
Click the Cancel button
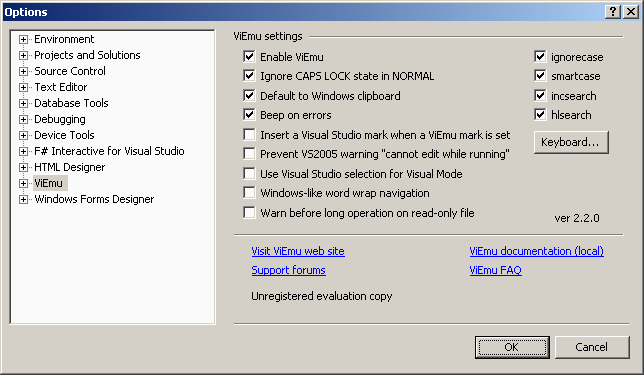[592, 347]
